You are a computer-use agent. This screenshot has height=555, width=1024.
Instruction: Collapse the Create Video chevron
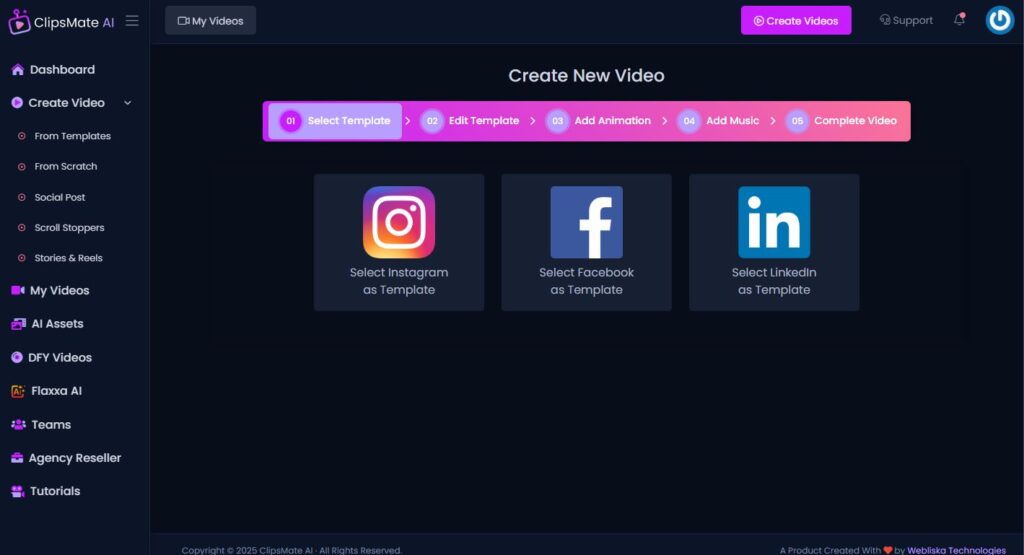coord(128,103)
